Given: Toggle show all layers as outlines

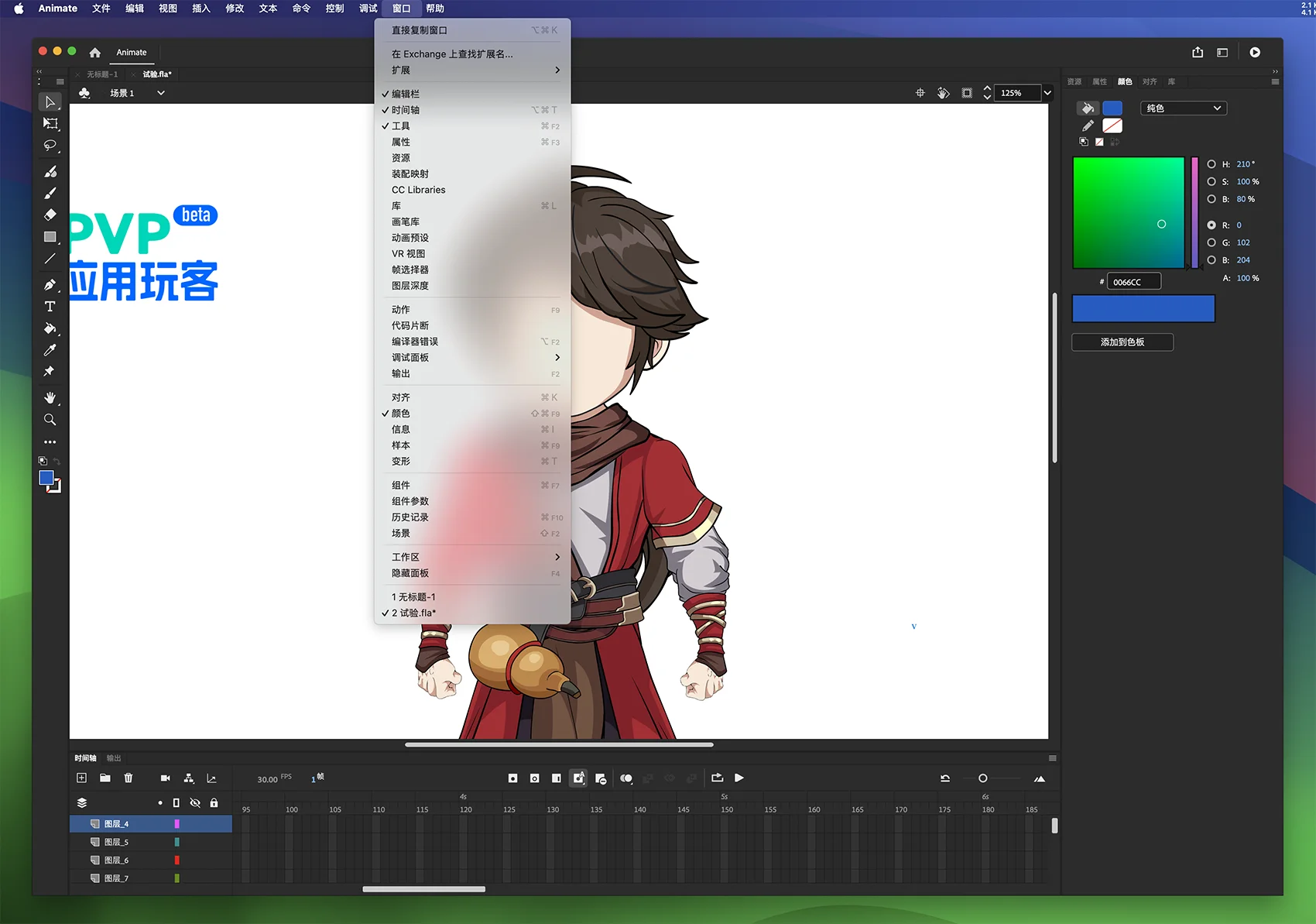Looking at the screenshot, I should coord(176,802).
